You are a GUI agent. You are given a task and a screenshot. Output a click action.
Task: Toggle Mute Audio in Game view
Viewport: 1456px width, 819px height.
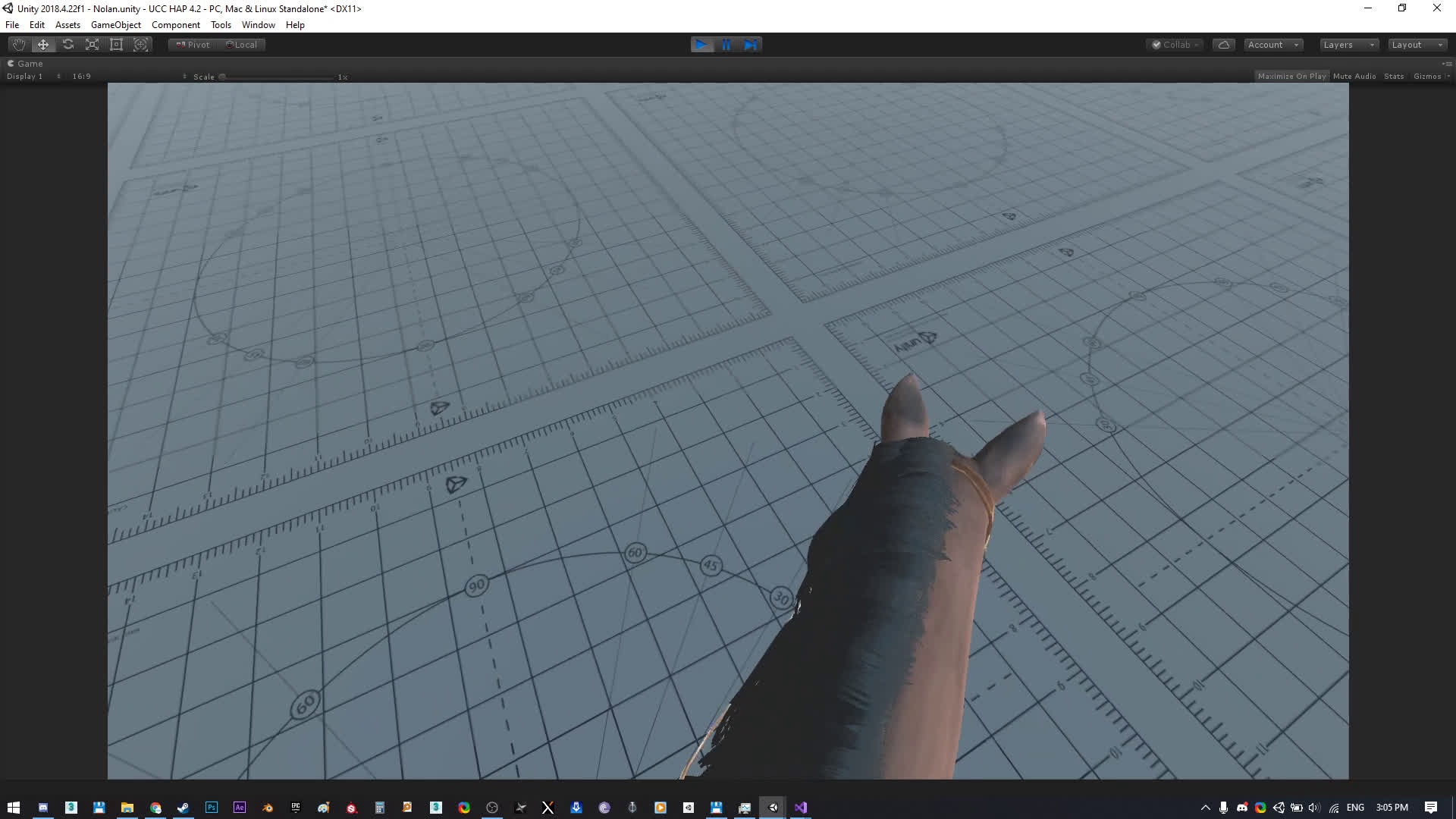1354,77
